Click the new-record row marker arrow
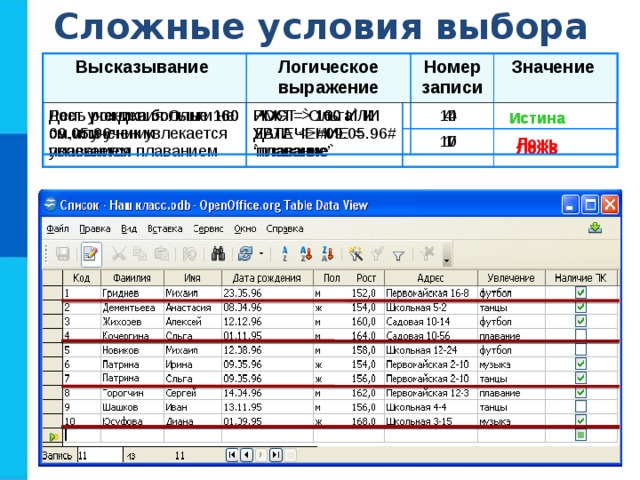640x480 pixels. tap(53, 436)
